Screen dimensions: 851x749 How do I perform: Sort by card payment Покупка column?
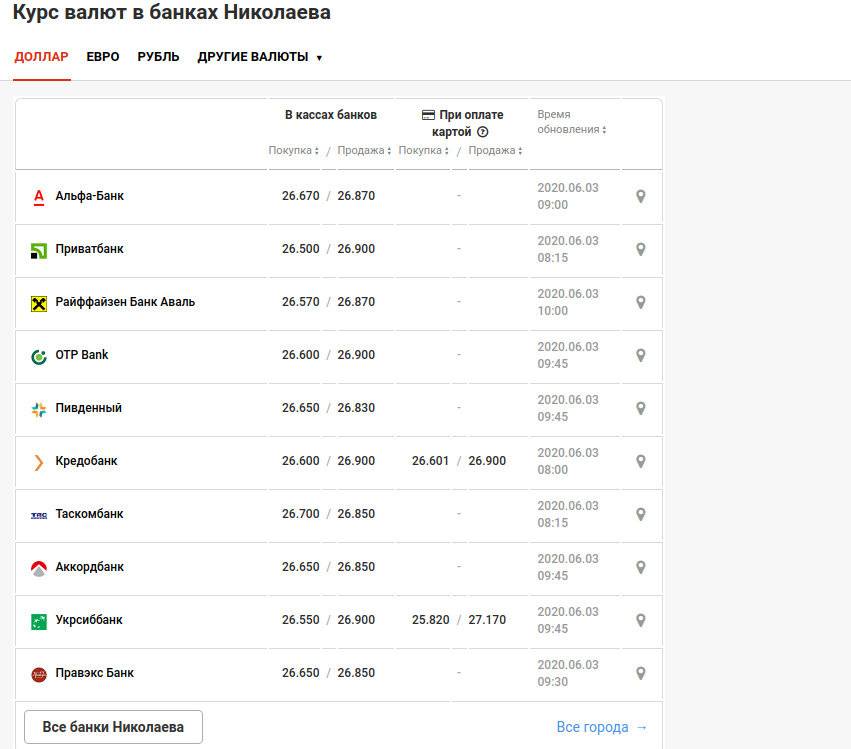tap(424, 150)
